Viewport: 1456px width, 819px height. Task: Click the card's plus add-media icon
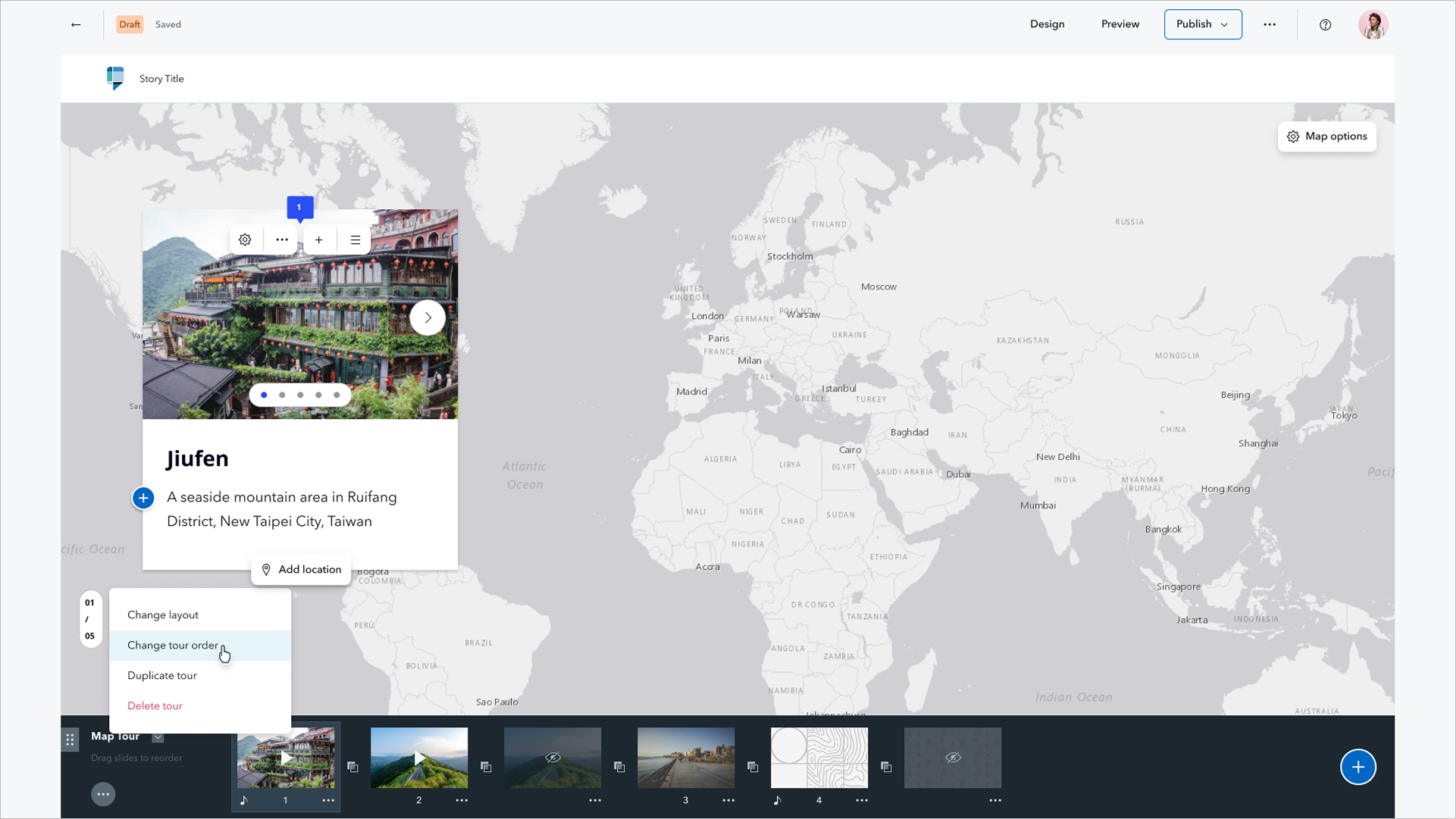(x=319, y=240)
